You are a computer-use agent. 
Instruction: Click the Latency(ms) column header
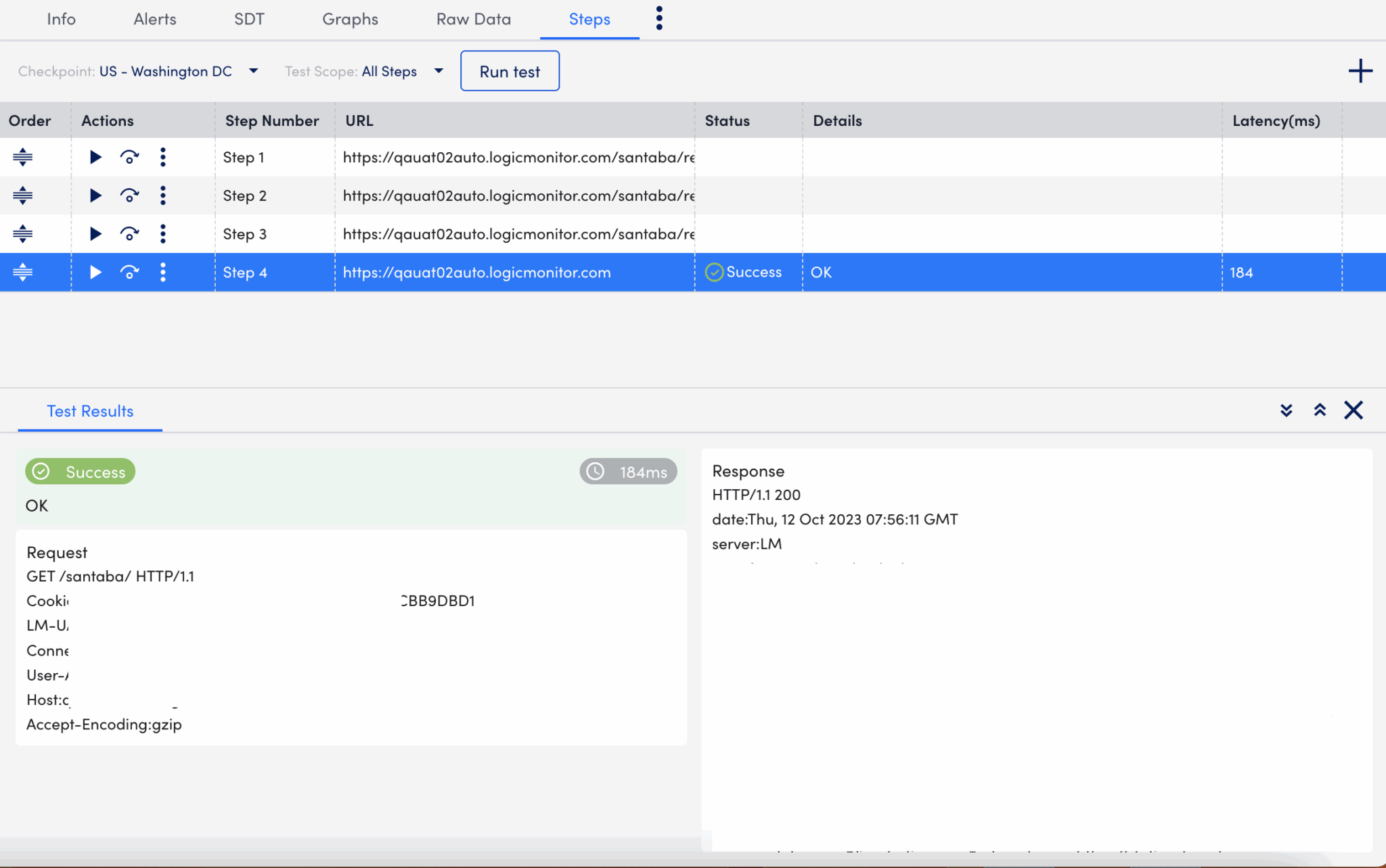click(1276, 120)
